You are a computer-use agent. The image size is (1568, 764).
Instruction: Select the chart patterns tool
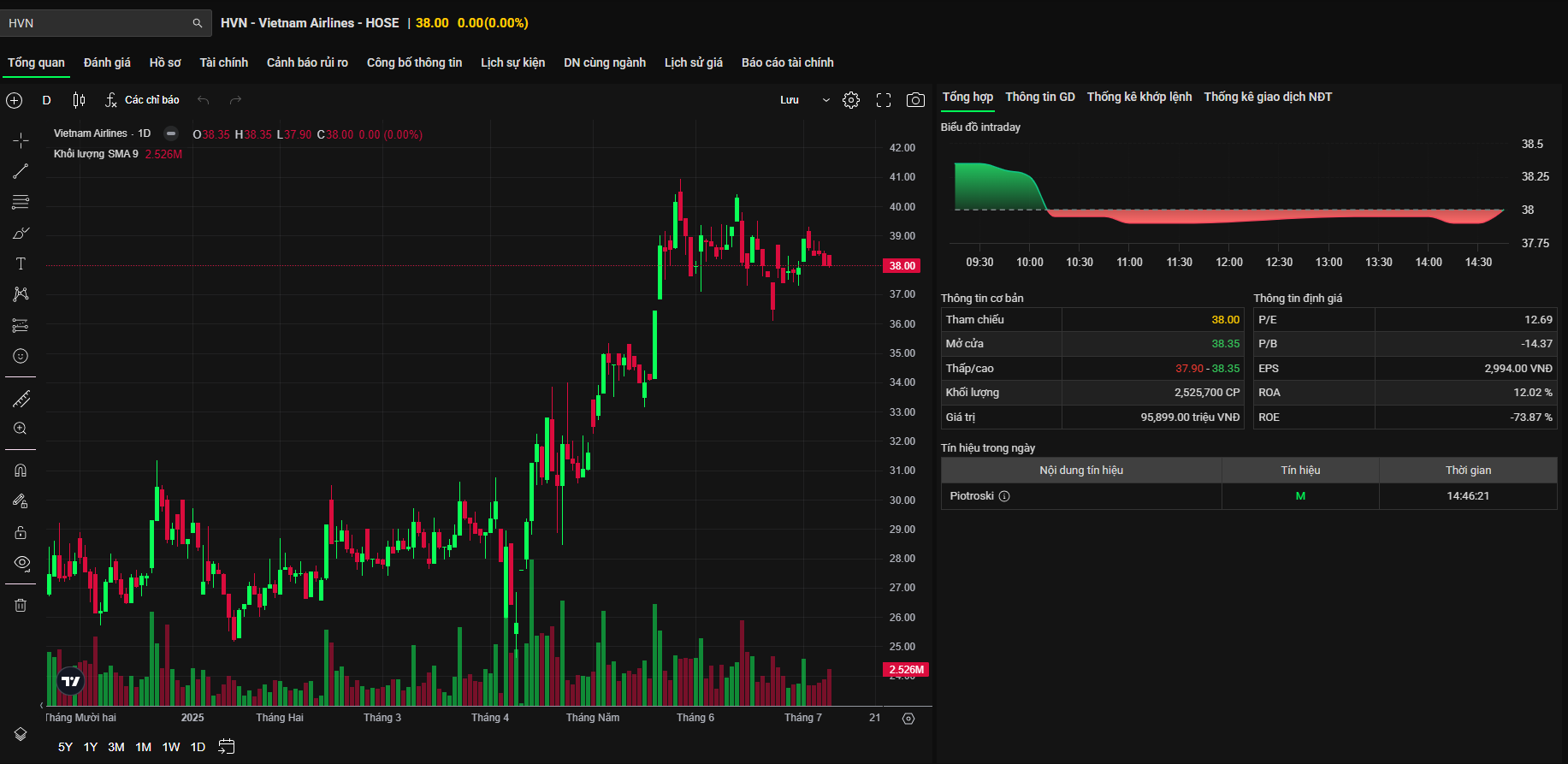click(x=21, y=294)
